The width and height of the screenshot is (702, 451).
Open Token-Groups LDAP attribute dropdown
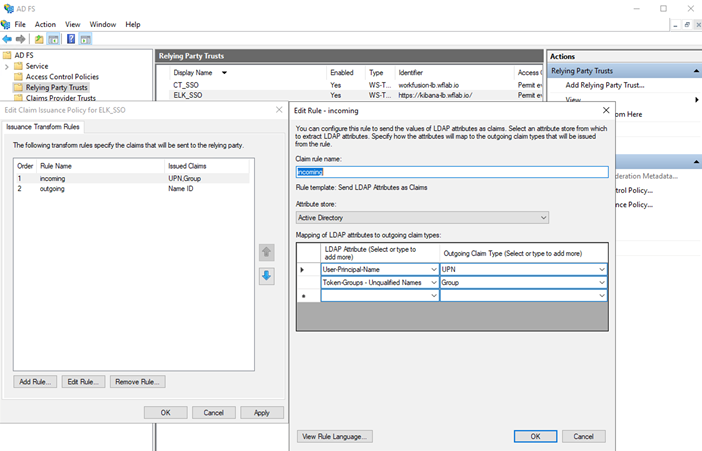433,283
